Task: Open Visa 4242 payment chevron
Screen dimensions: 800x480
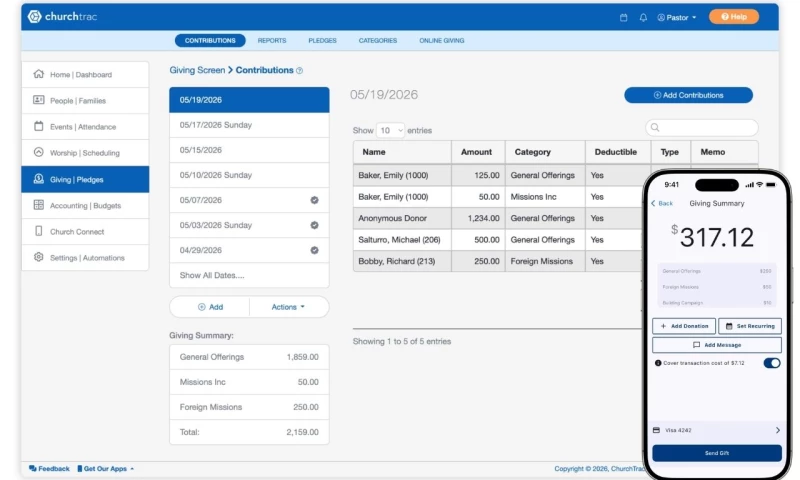Action: click(778, 430)
